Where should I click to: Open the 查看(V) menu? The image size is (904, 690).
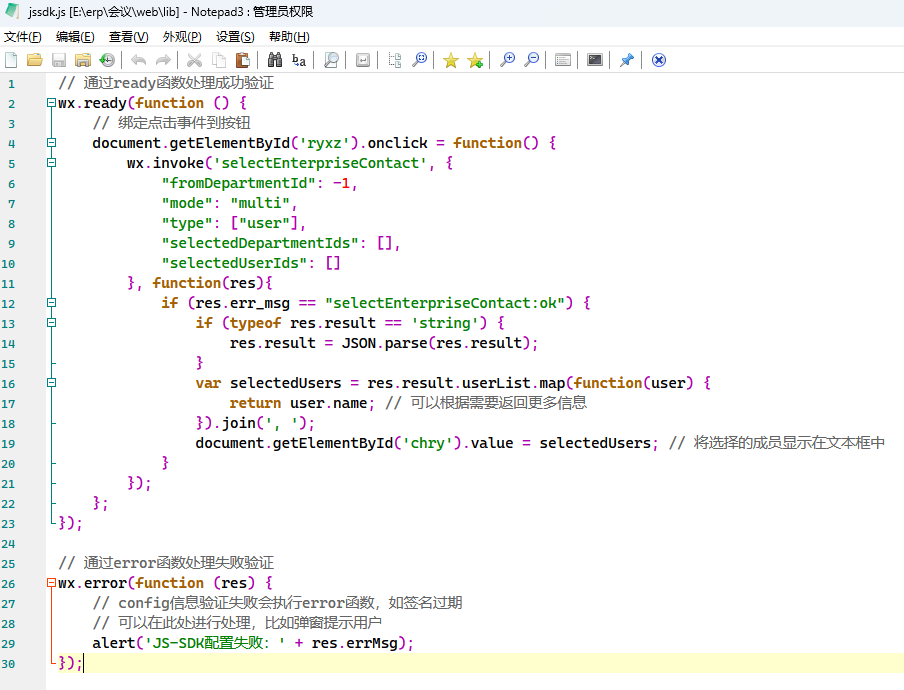tap(129, 37)
